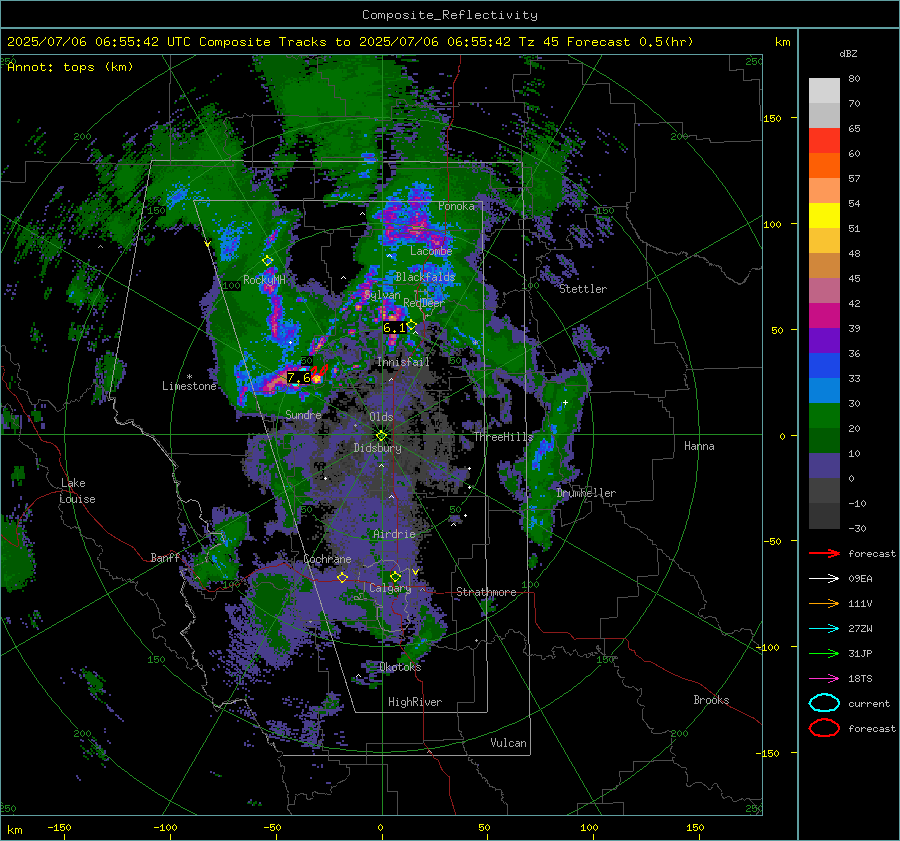Click yellow diamond marker beside the 6.1 label

[x=412, y=325]
